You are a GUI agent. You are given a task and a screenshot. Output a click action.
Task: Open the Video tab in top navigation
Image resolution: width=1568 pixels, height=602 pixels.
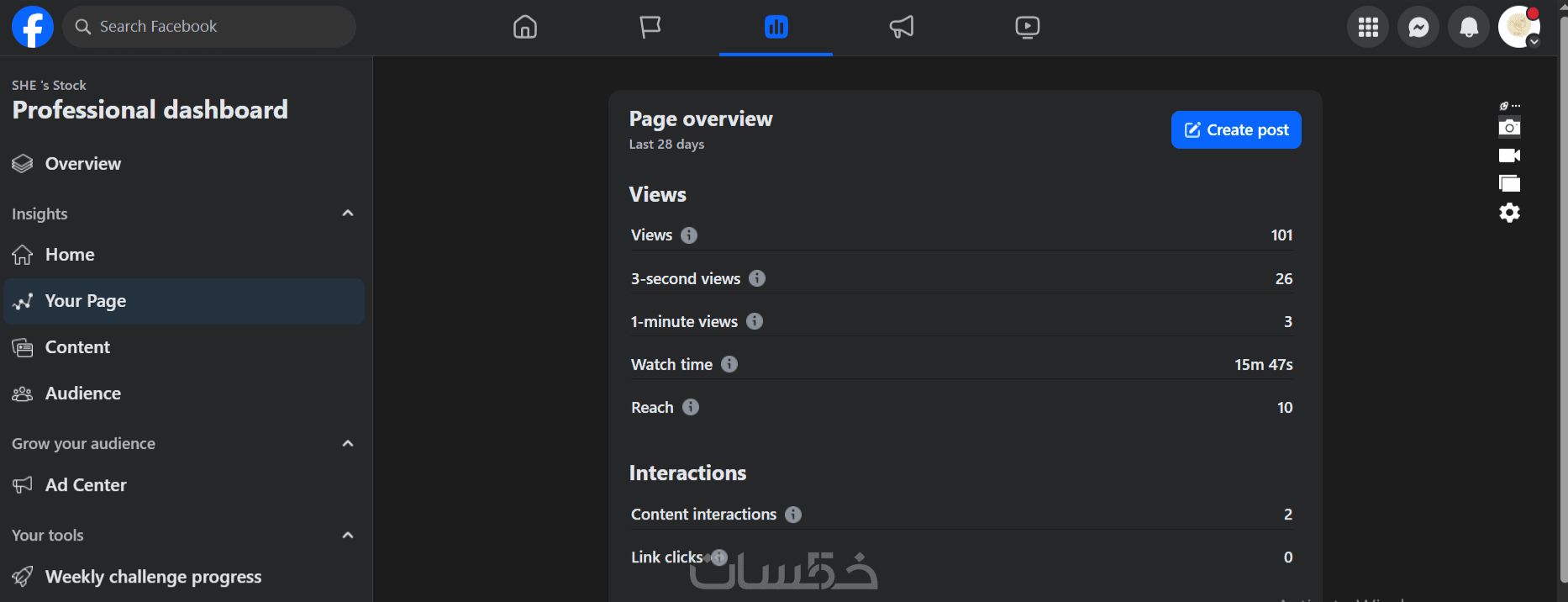[1027, 28]
